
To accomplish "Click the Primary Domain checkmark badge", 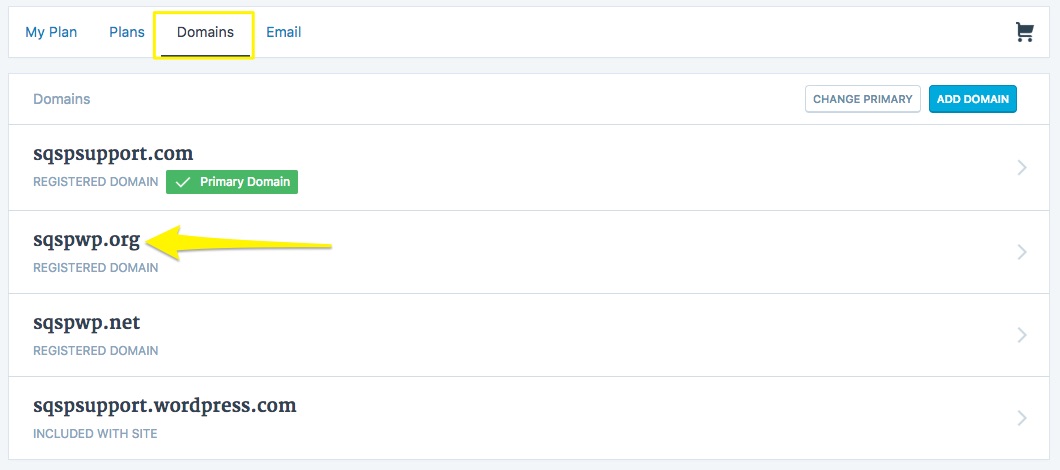I will pyautogui.click(x=232, y=182).
